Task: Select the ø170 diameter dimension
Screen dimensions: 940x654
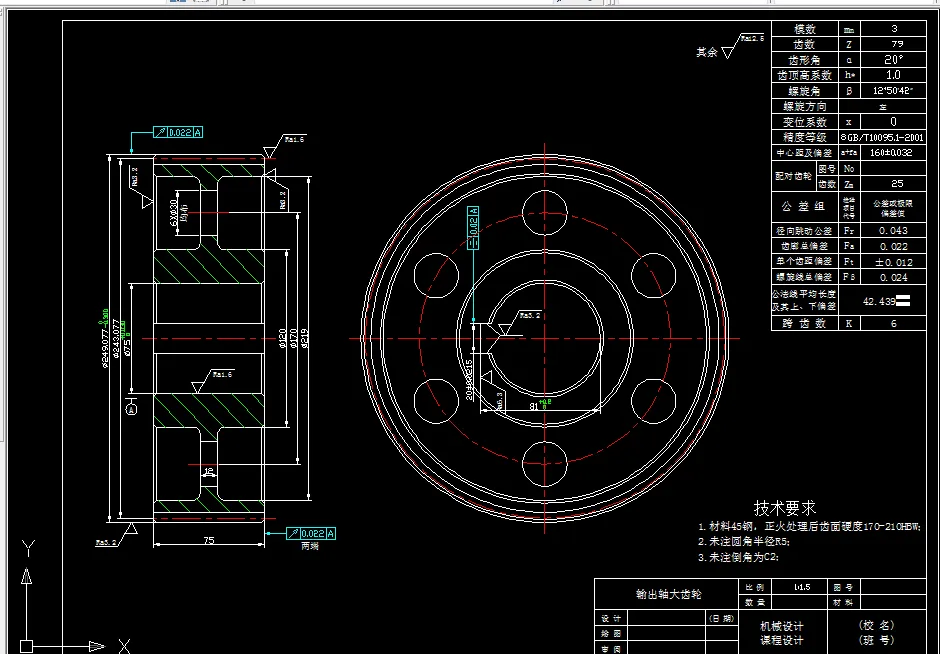Action: coord(293,339)
